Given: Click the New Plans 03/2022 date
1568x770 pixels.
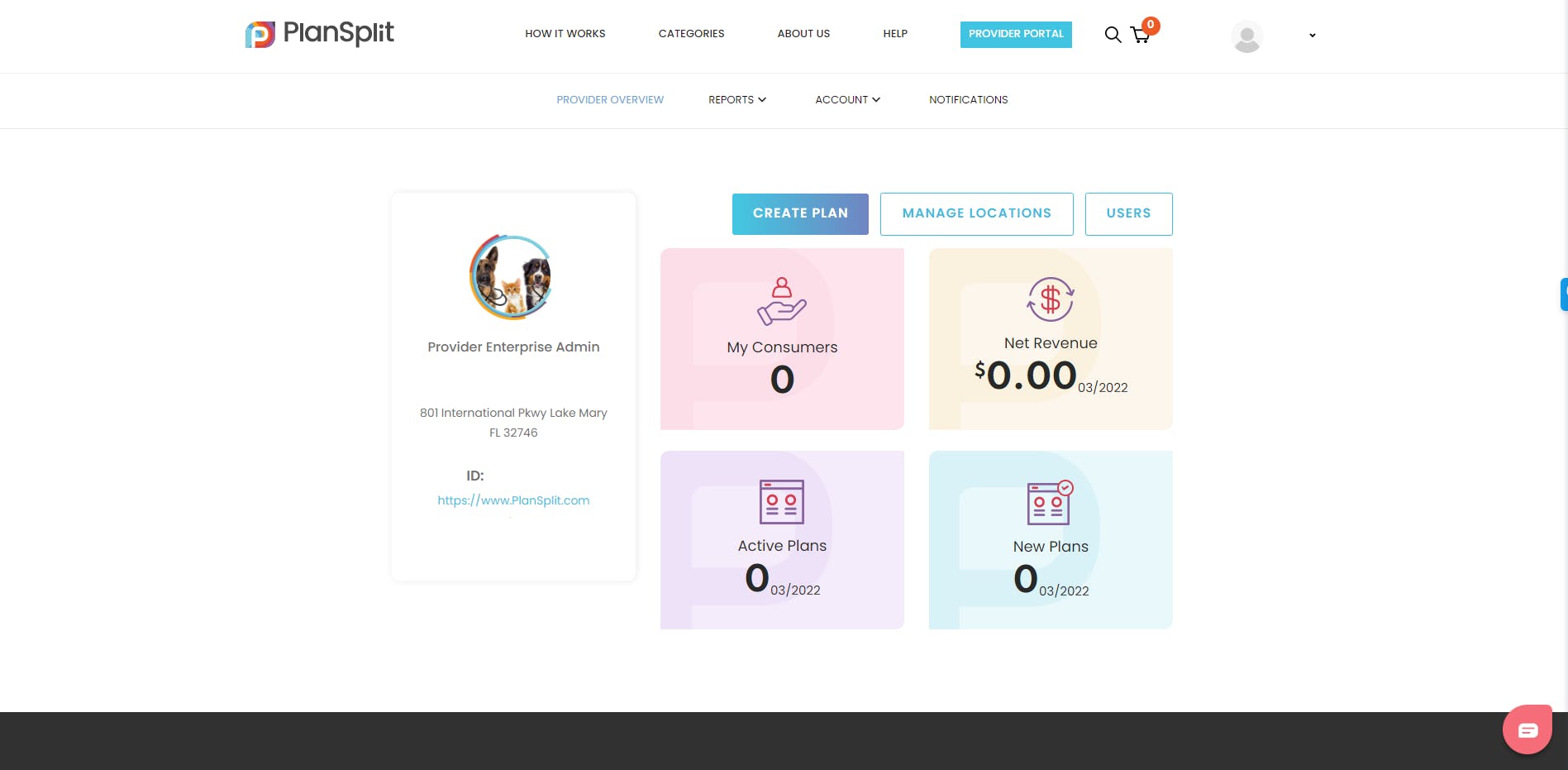Looking at the screenshot, I should coord(1064,591).
